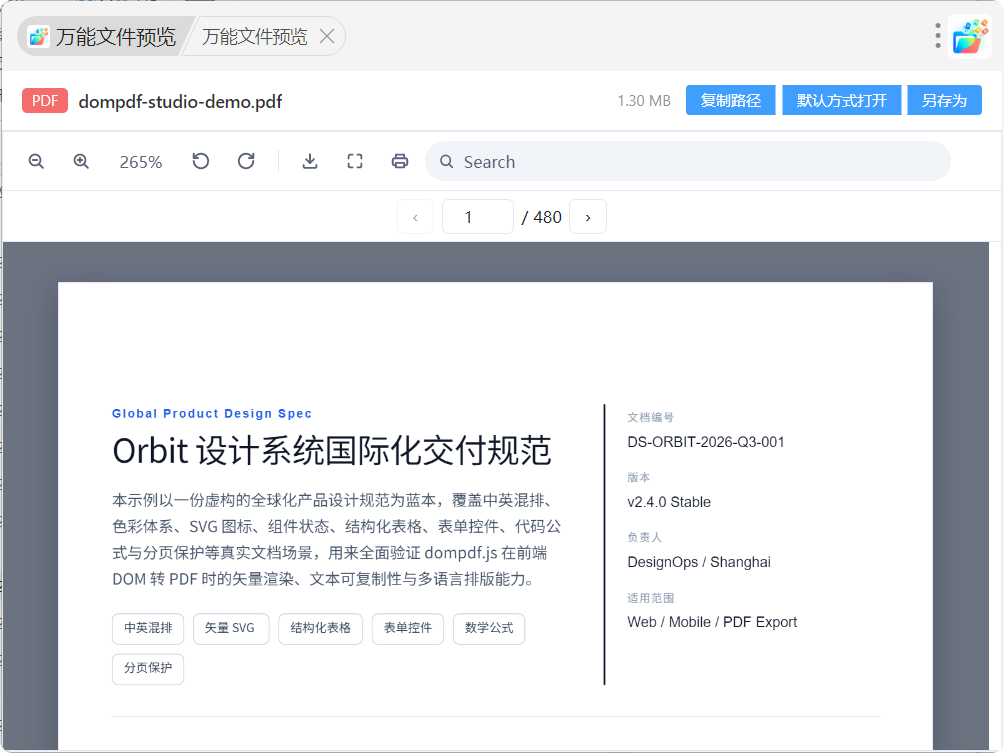Click the scope Web / Mobile / PDF Export
The image size is (1004, 753).
click(x=712, y=622)
